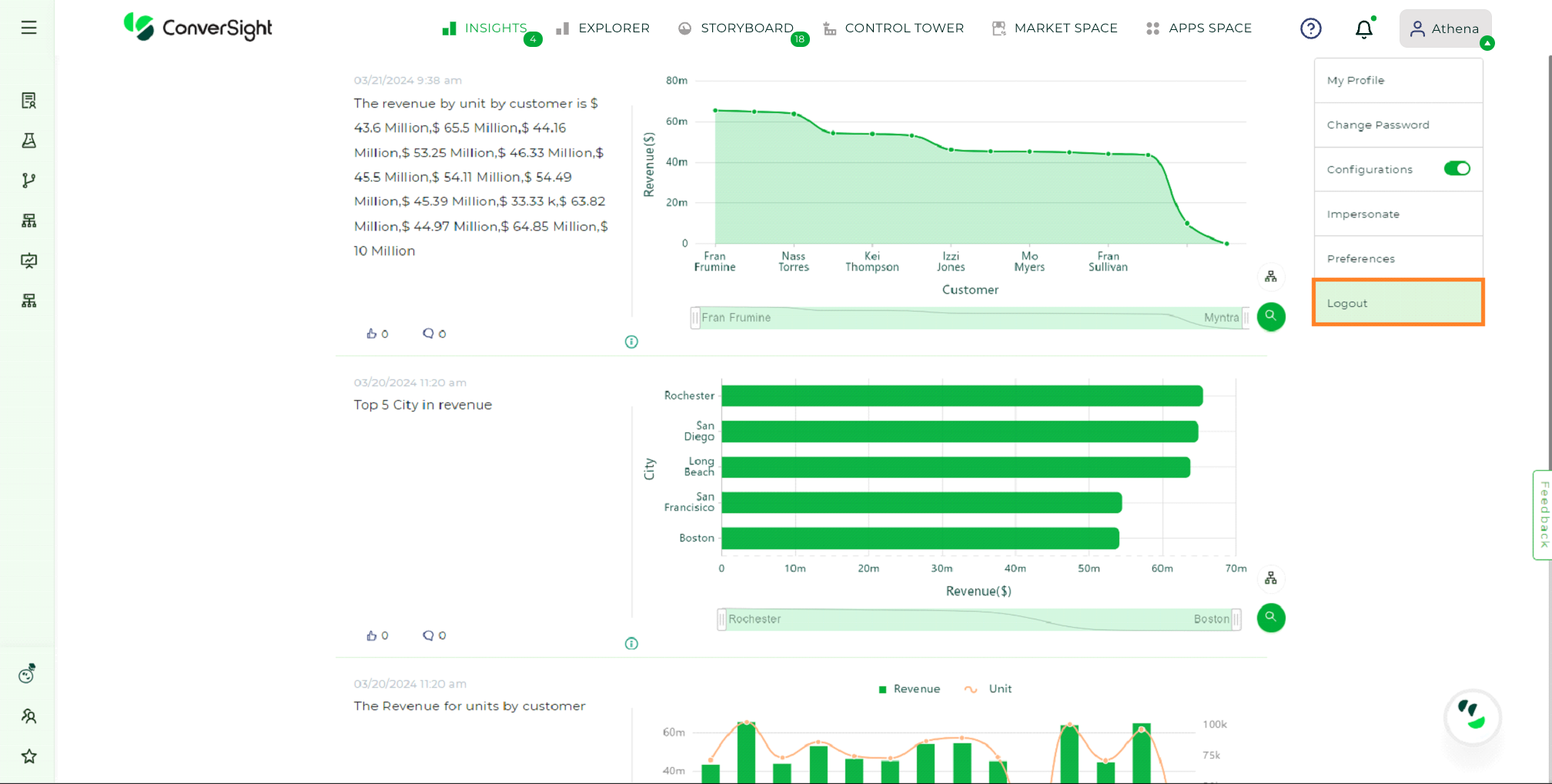
Task: Toggle Unit series in legend
Action: [x=988, y=689]
